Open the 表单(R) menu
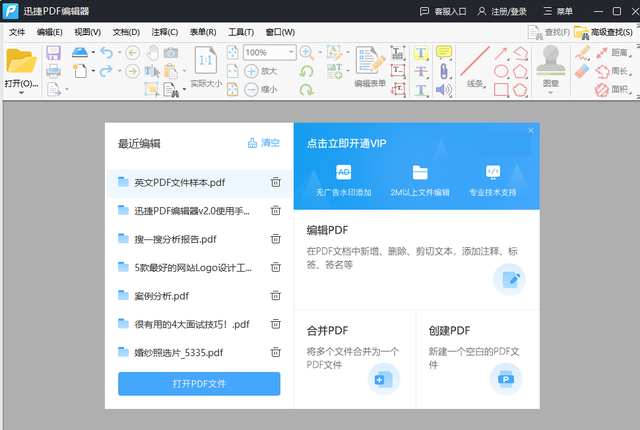The height and width of the screenshot is (430, 640). (203, 32)
